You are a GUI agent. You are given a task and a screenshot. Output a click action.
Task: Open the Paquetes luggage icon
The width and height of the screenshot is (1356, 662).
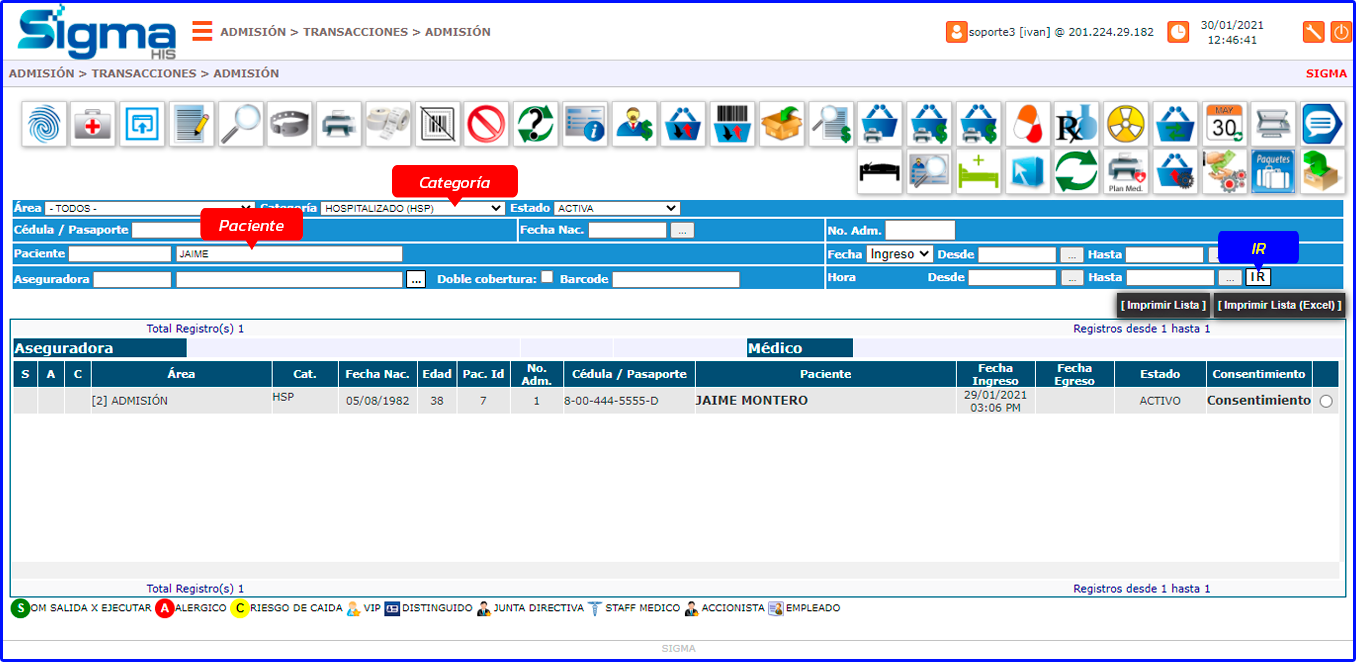point(1272,172)
